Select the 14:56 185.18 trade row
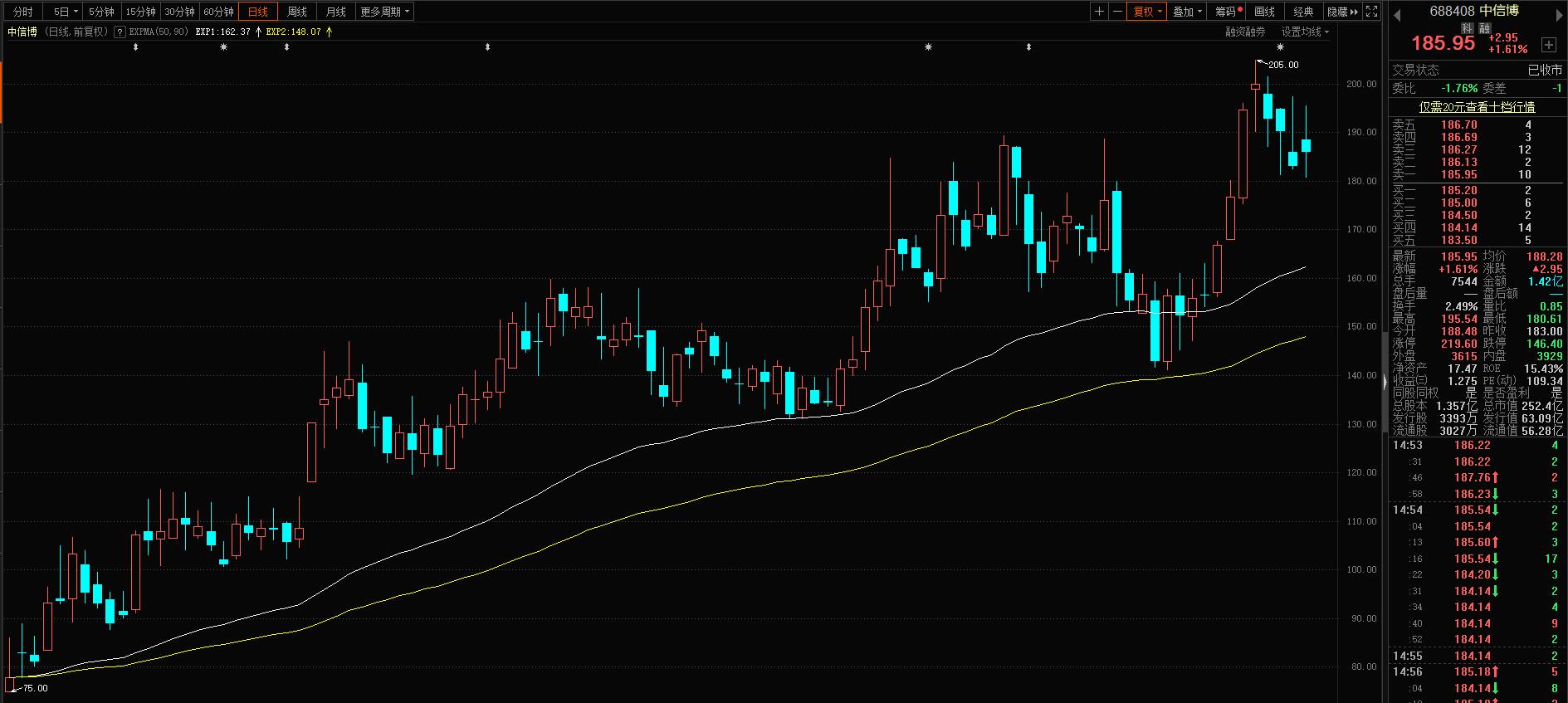 tap(1478, 672)
